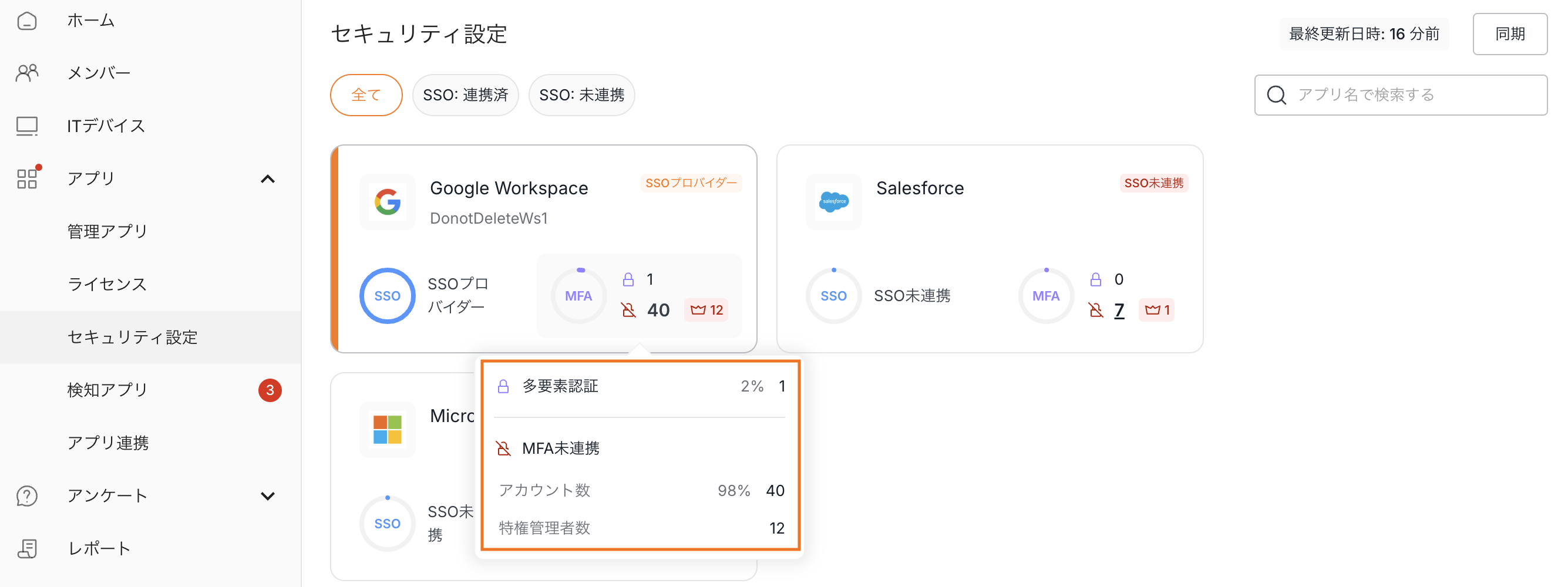1568x587 pixels.
Task: Click the Salesforce cloud logo icon
Action: (x=833, y=202)
